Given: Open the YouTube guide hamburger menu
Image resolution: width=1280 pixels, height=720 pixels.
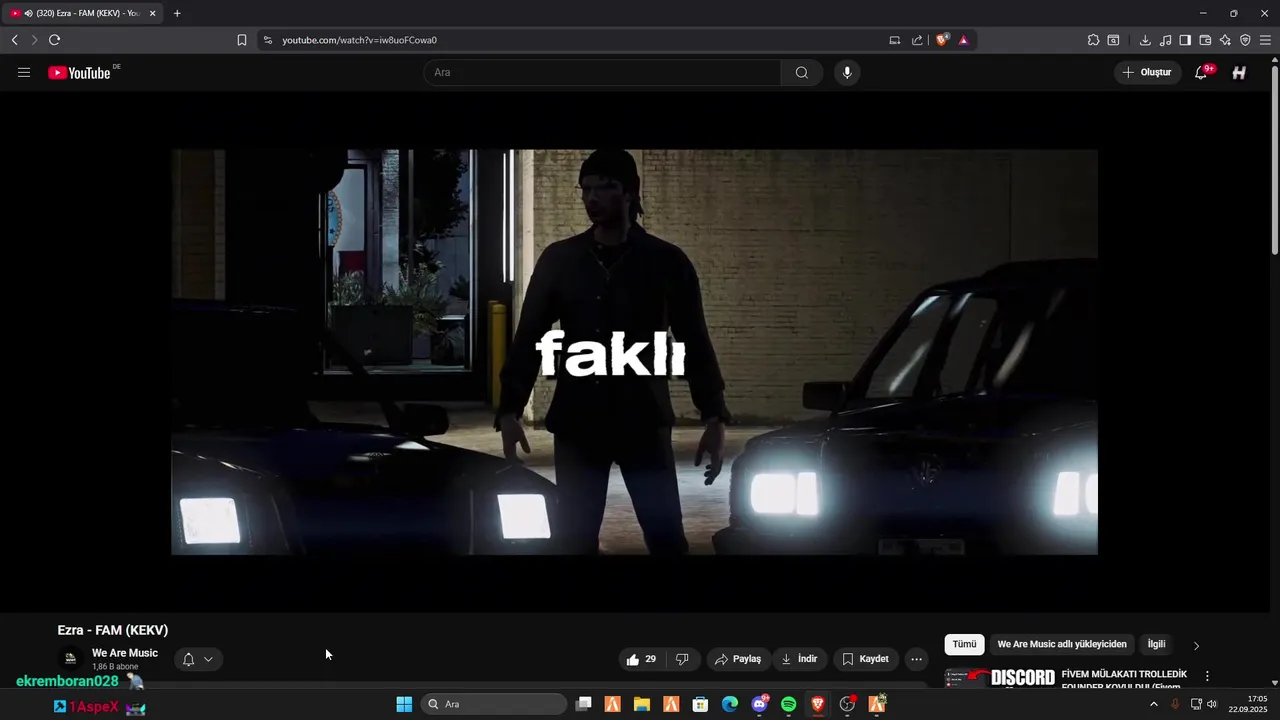Looking at the screenshot, I should pyautogui.click(x=24, y=72).
